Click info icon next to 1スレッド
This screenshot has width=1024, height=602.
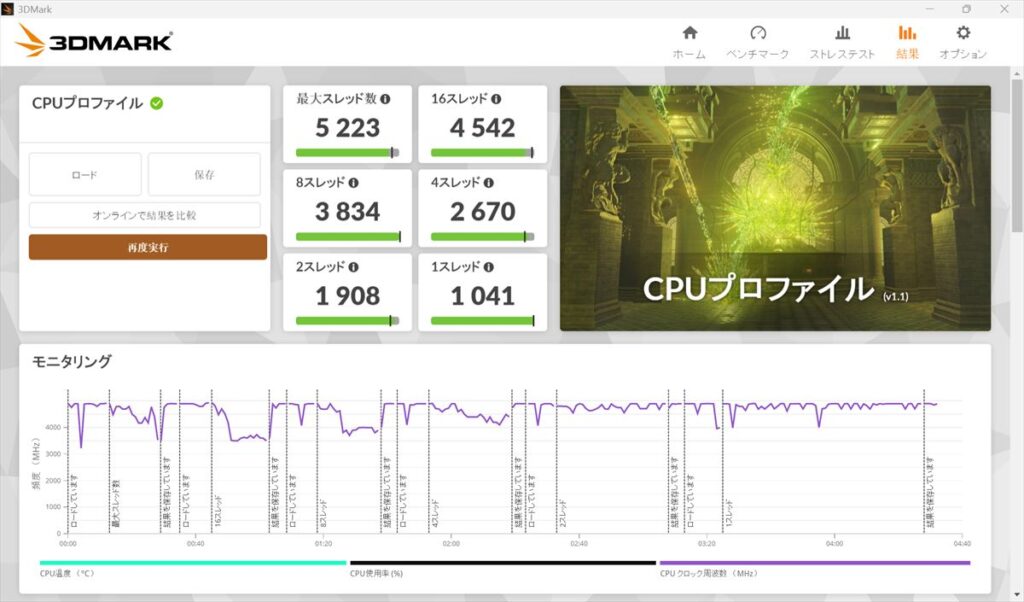(488, 267)
